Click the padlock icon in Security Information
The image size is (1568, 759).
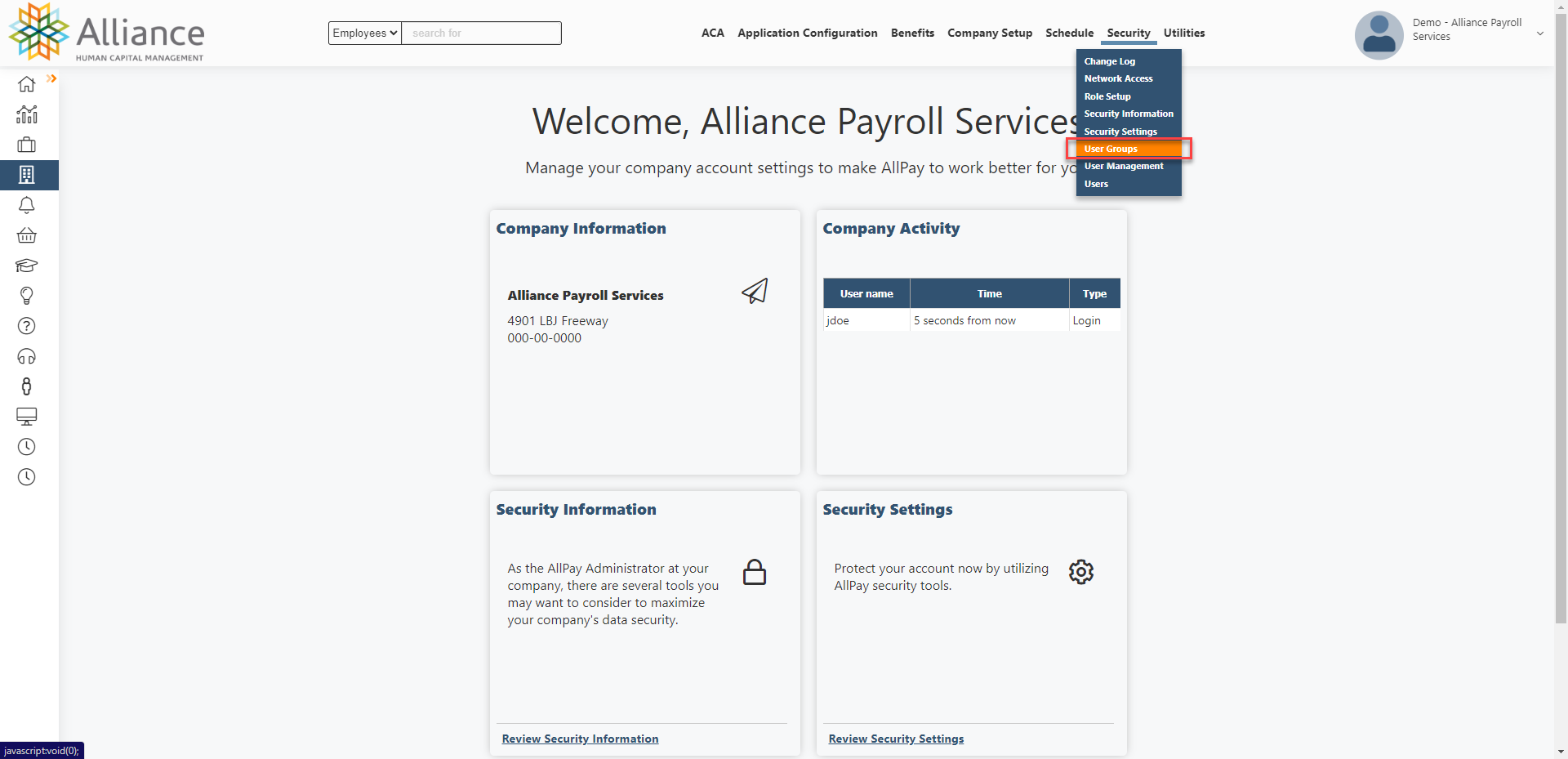(755, 572)
